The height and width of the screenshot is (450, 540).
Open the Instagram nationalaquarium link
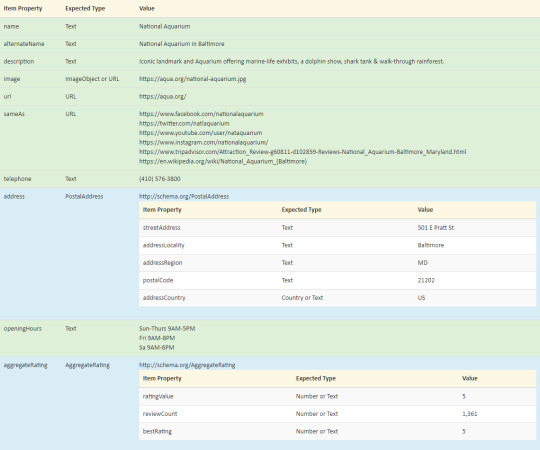click(x=204, y=142)
